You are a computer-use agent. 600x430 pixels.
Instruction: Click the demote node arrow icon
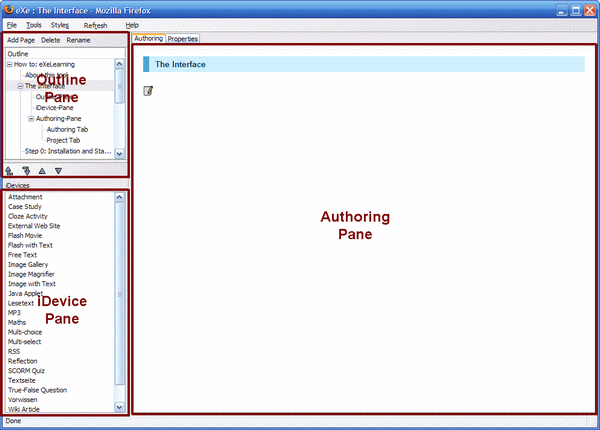26,171
